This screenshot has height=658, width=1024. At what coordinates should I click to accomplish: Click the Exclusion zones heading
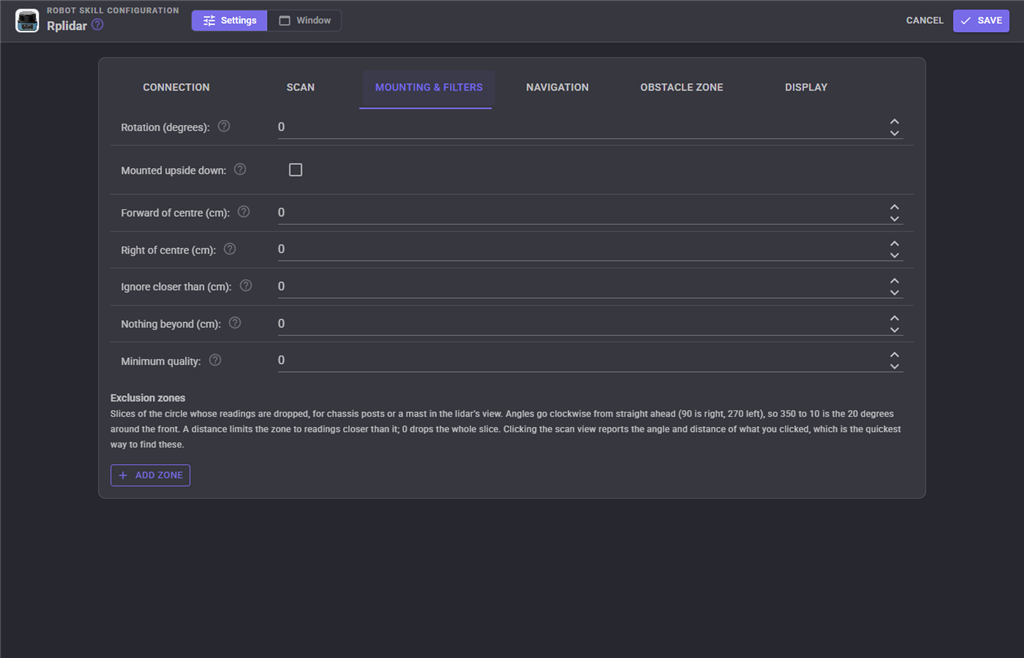tap(148, 398)
